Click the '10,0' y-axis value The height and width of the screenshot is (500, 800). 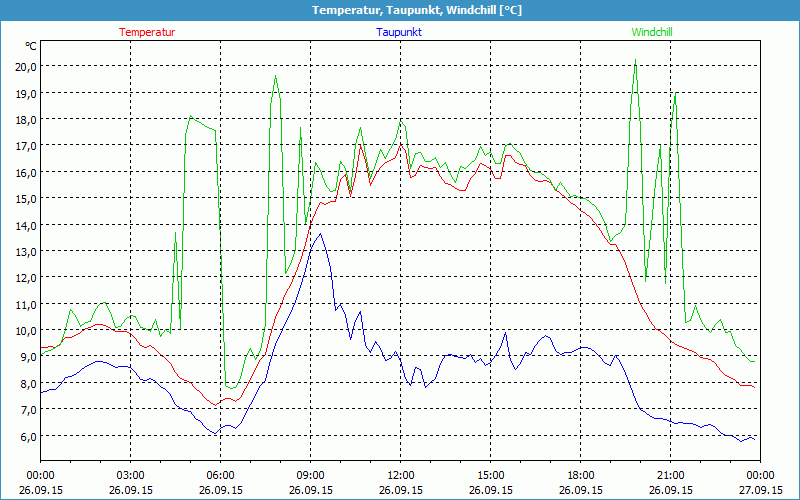point(26,331)
